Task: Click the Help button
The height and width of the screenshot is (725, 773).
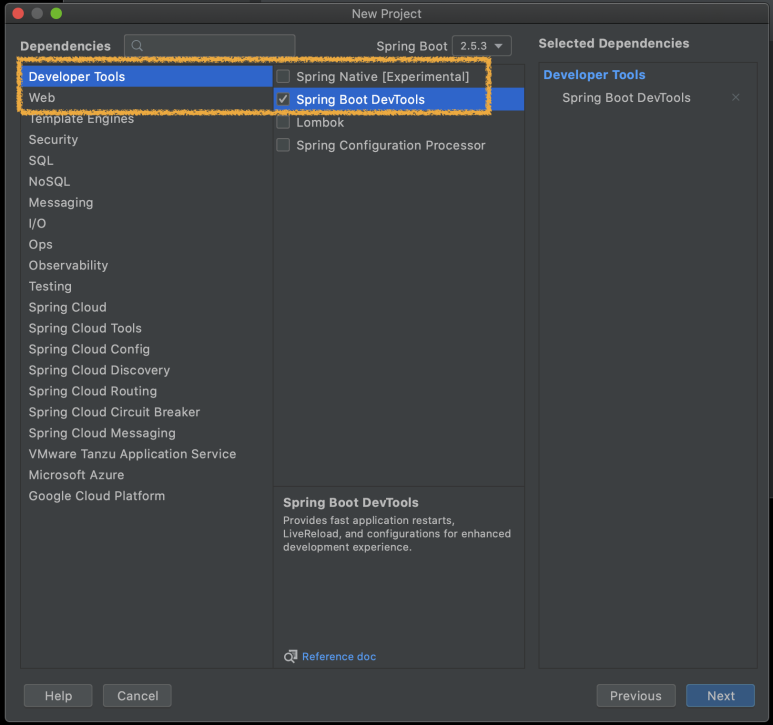Action: (58, 695)
